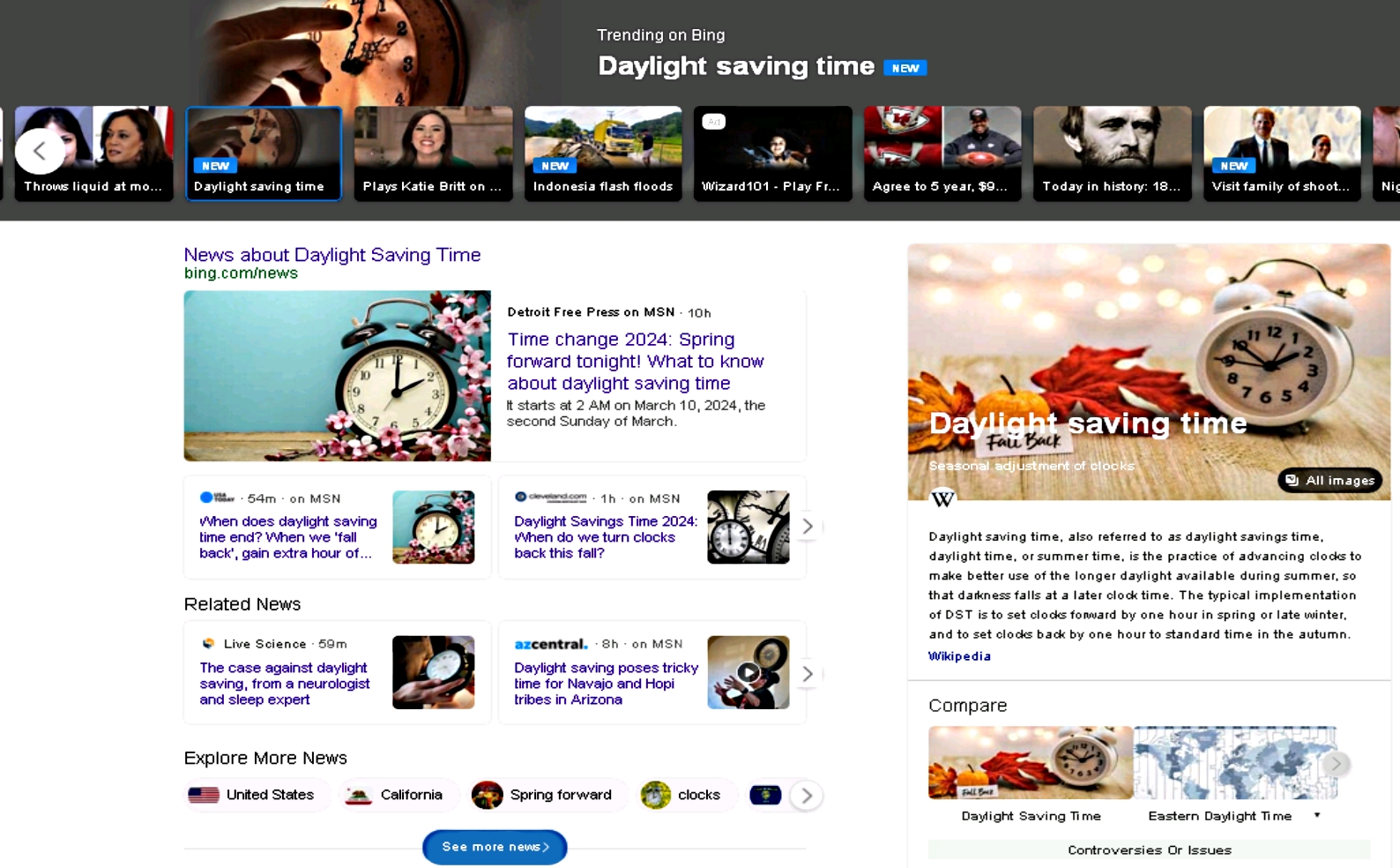Viewport: 1400px width, 868px height.
Task: Open the Eastern Daylight Time compare dropdown
Action: [x=1317, y=816]
